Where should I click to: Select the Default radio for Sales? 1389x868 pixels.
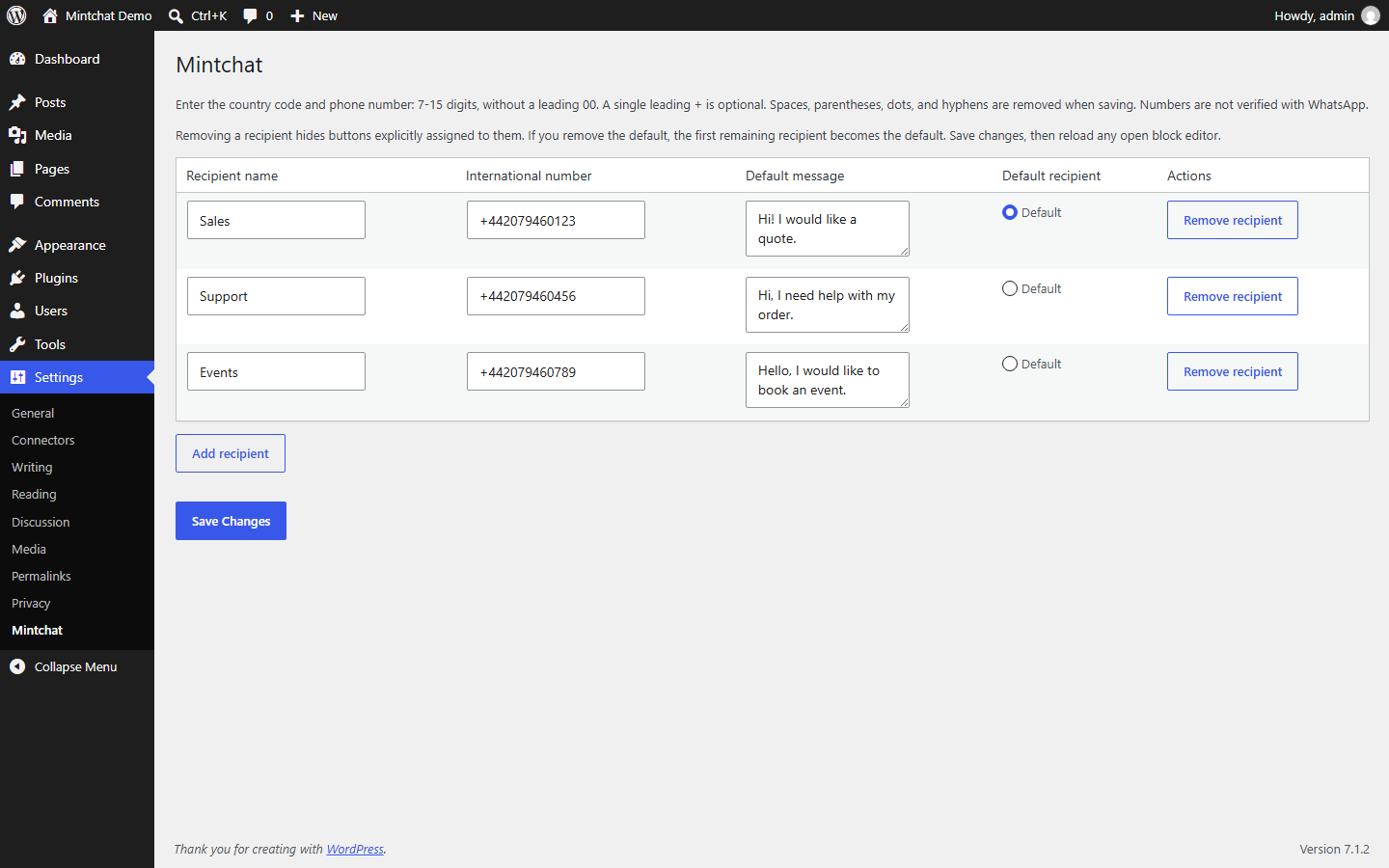[x=1010, y=212]
